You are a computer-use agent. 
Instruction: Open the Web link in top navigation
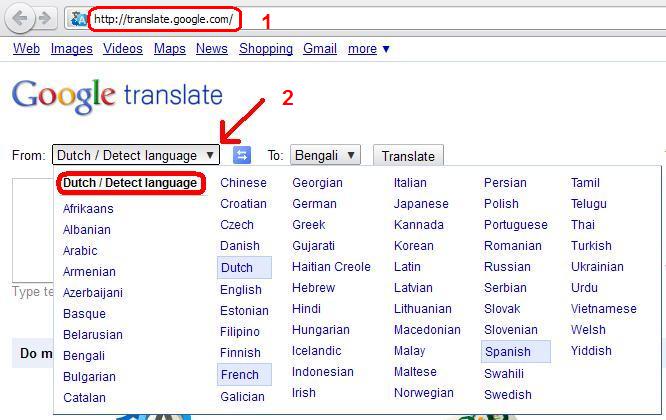(26, 49)
